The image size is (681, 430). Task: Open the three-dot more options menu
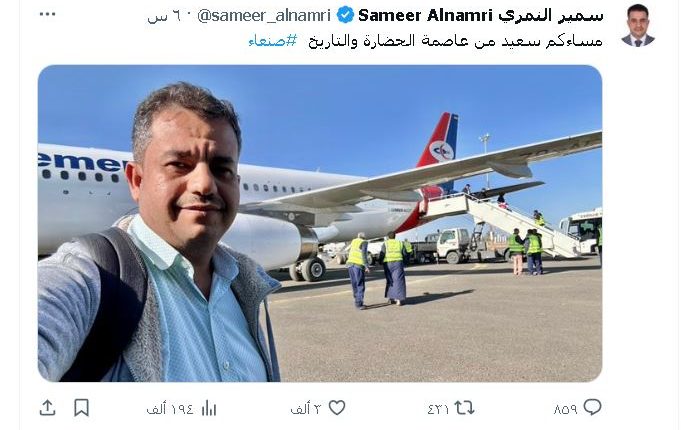point(47,14)
